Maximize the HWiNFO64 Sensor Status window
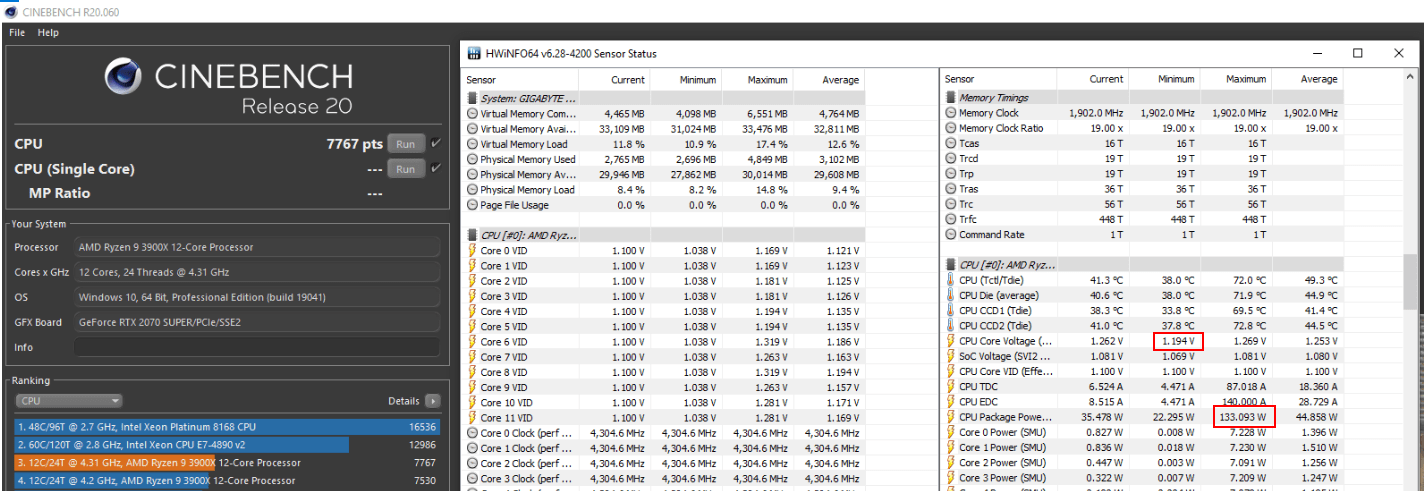Viewport: 1424px width, 491px height. click(1358, 53)
